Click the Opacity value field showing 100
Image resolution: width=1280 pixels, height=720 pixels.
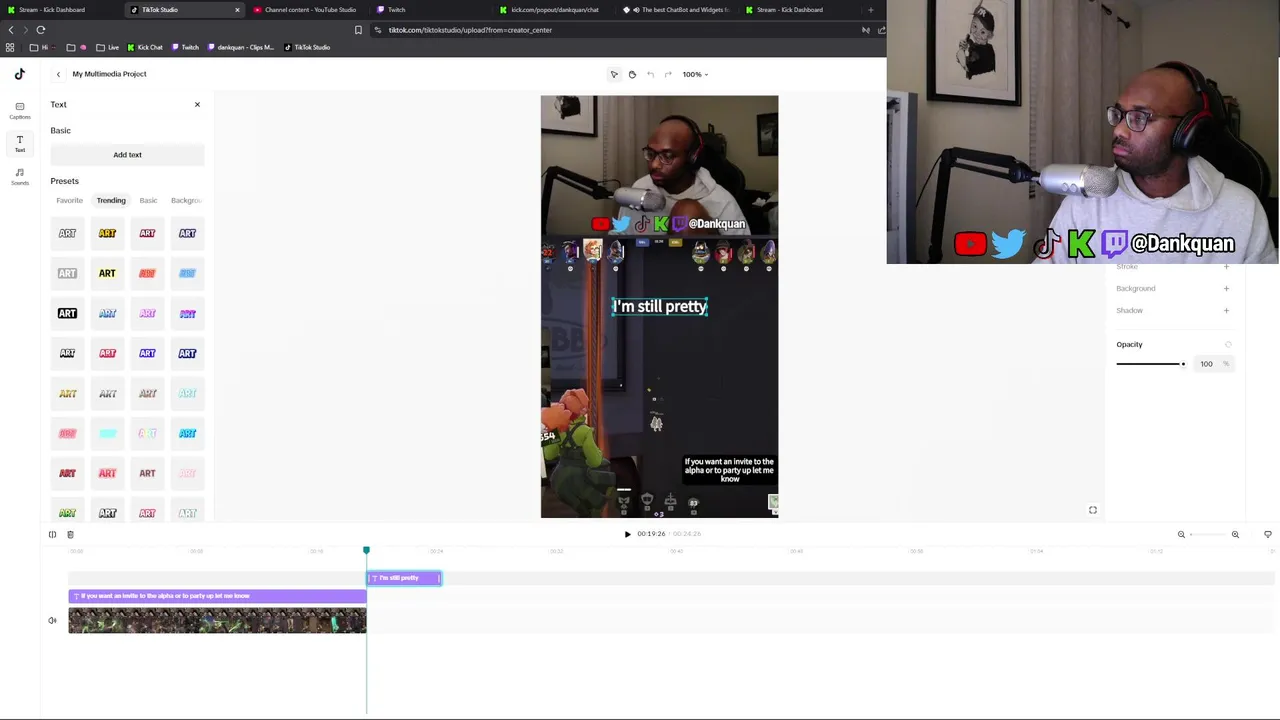point(1213,364)
